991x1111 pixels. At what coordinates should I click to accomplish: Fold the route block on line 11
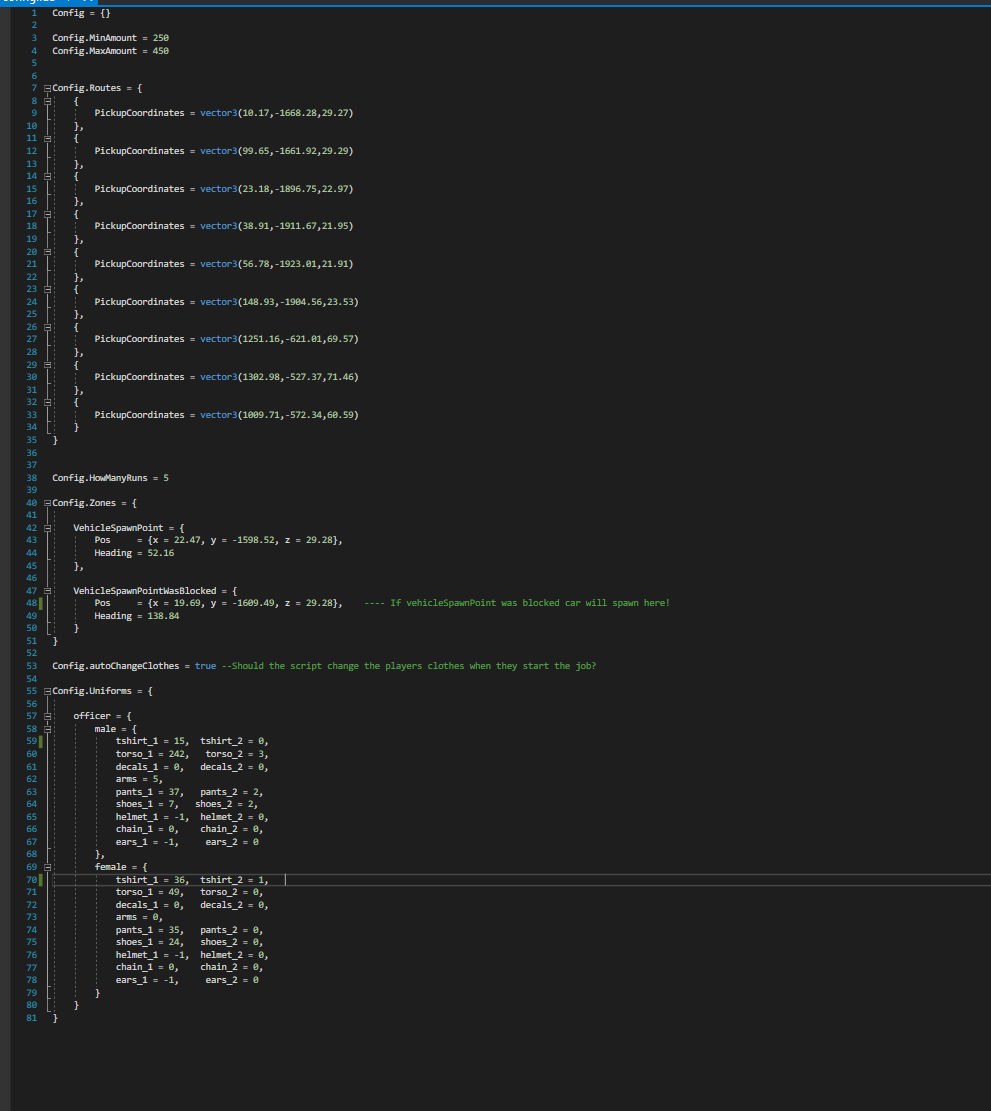pos(47,139)
